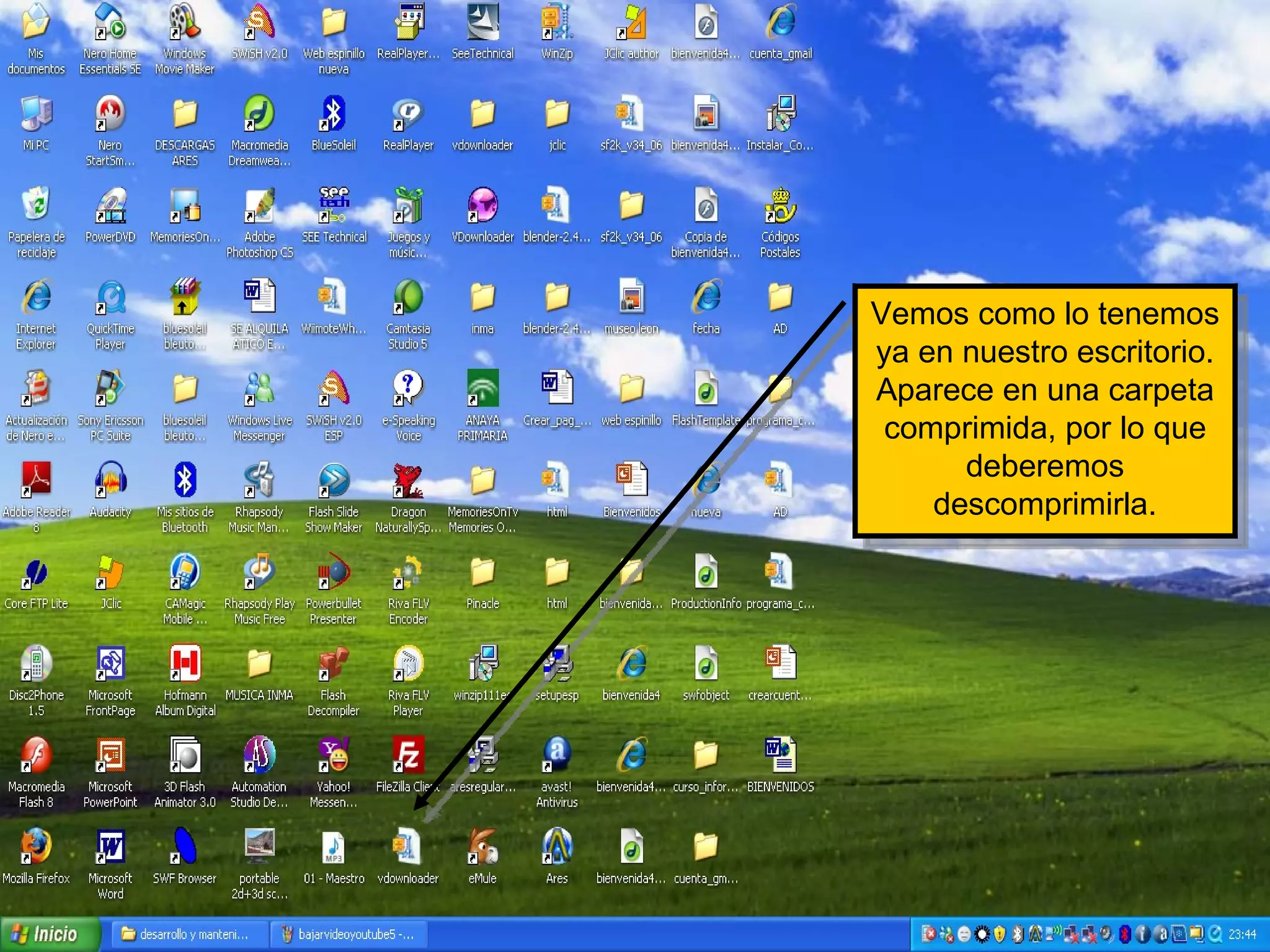Image resolution: width=1270 pixels, height=952 pixels.
Task: Click the yellow text box about escritorio
Action: click(1044, 409)
